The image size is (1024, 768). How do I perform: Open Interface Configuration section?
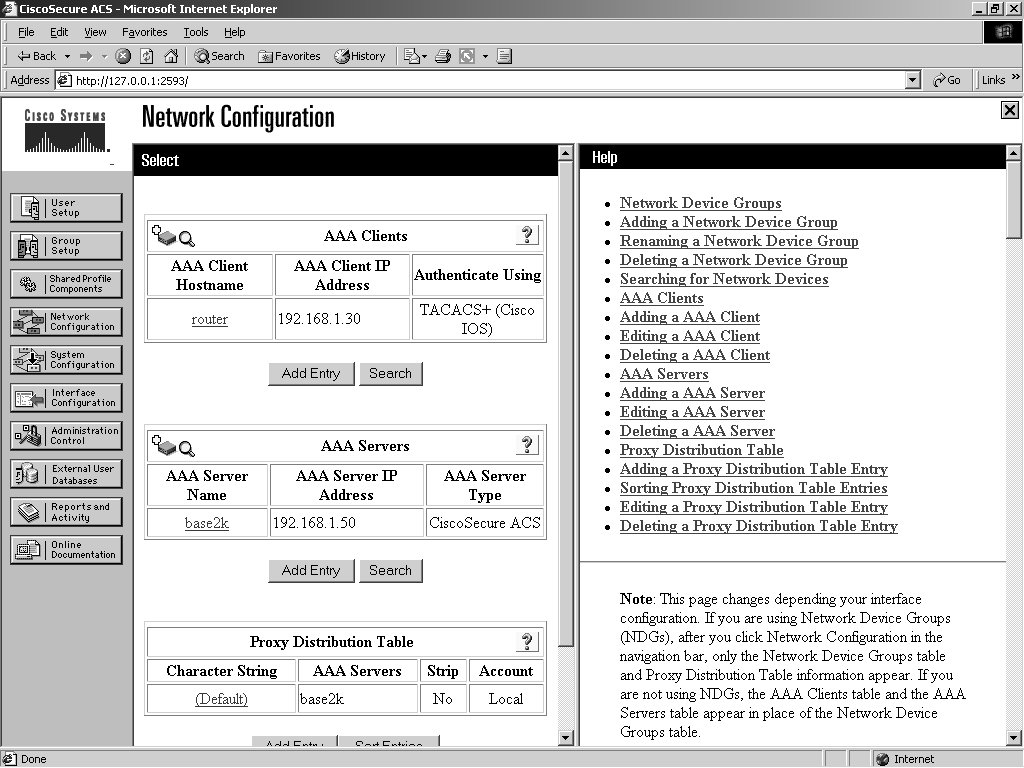point(66,398)
